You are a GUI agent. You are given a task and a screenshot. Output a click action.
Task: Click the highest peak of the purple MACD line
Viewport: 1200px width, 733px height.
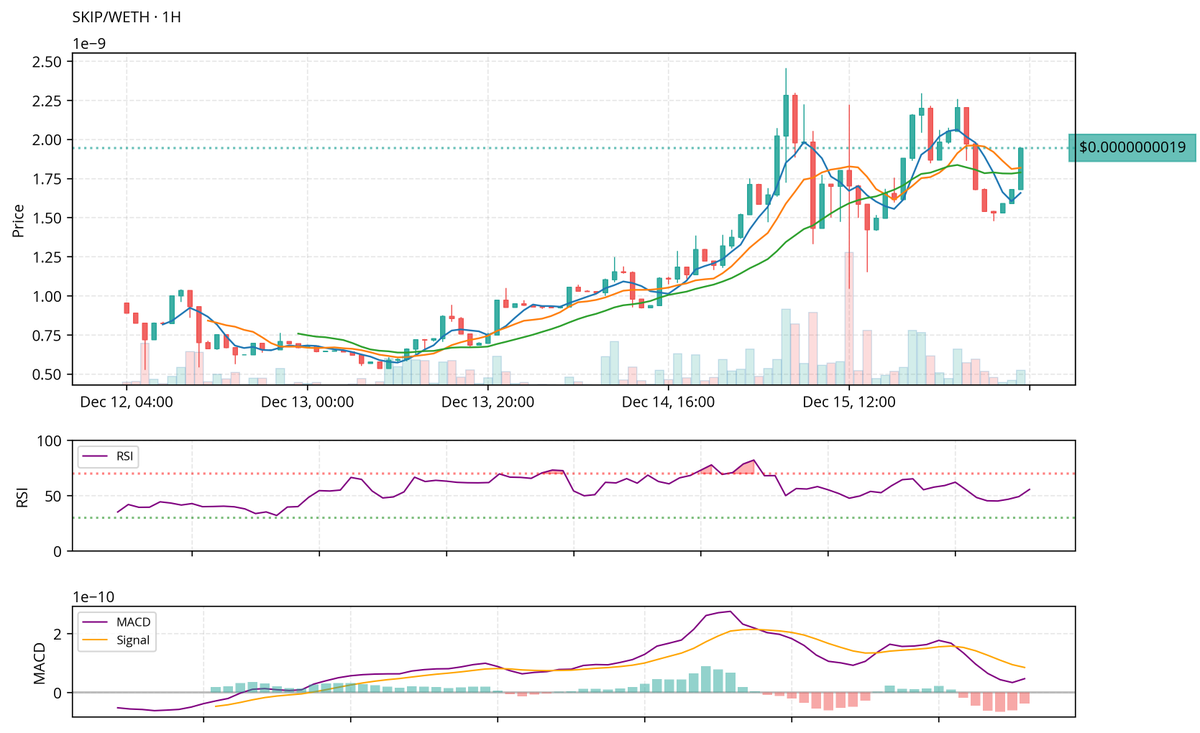tap(729, 611)
